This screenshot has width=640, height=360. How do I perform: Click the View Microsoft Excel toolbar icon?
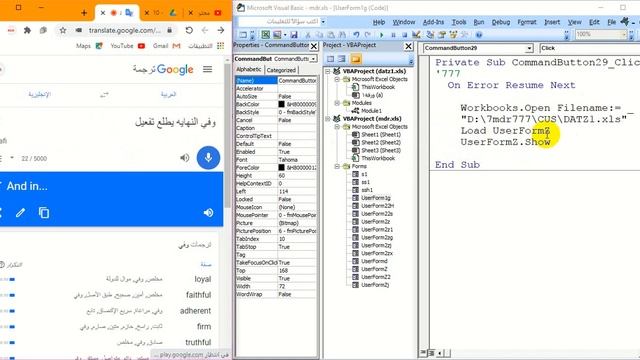click(x=266, y=35)
